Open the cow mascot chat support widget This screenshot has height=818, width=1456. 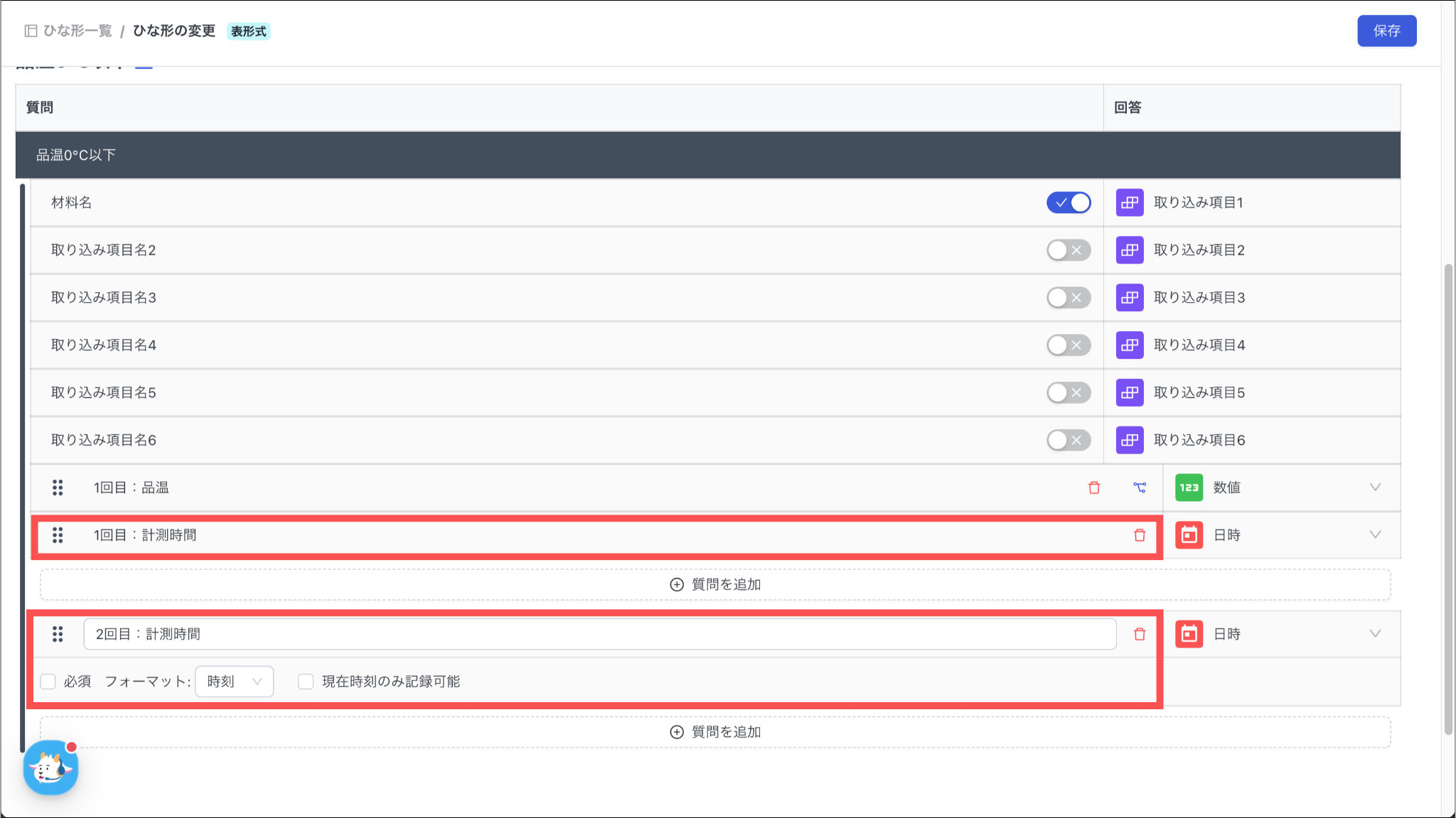(50, 768)
